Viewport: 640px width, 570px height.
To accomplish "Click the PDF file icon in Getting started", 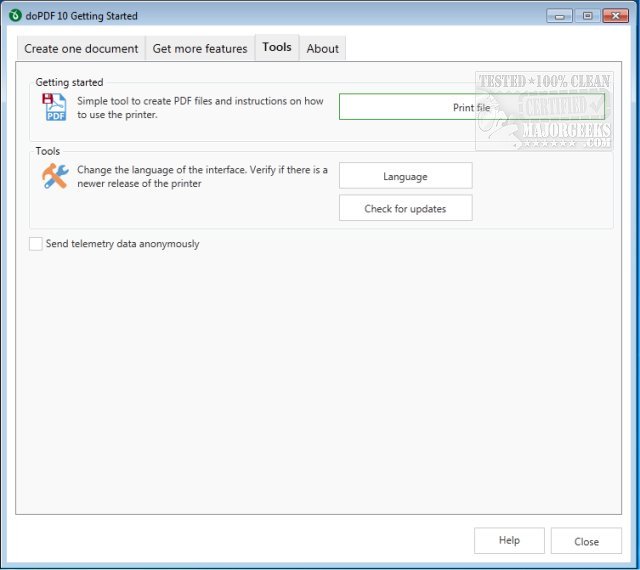I will [54, 107].
